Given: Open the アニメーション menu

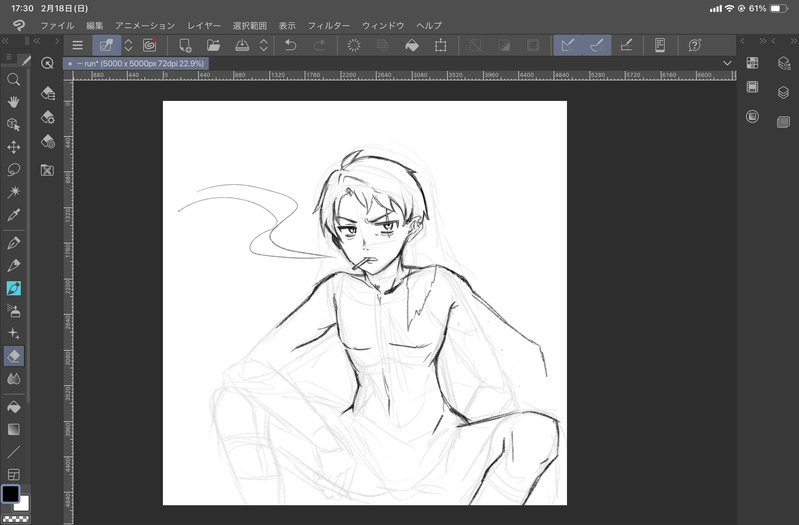Looking at the screenshot, I should pyautogui.click(x=145, y=25).
